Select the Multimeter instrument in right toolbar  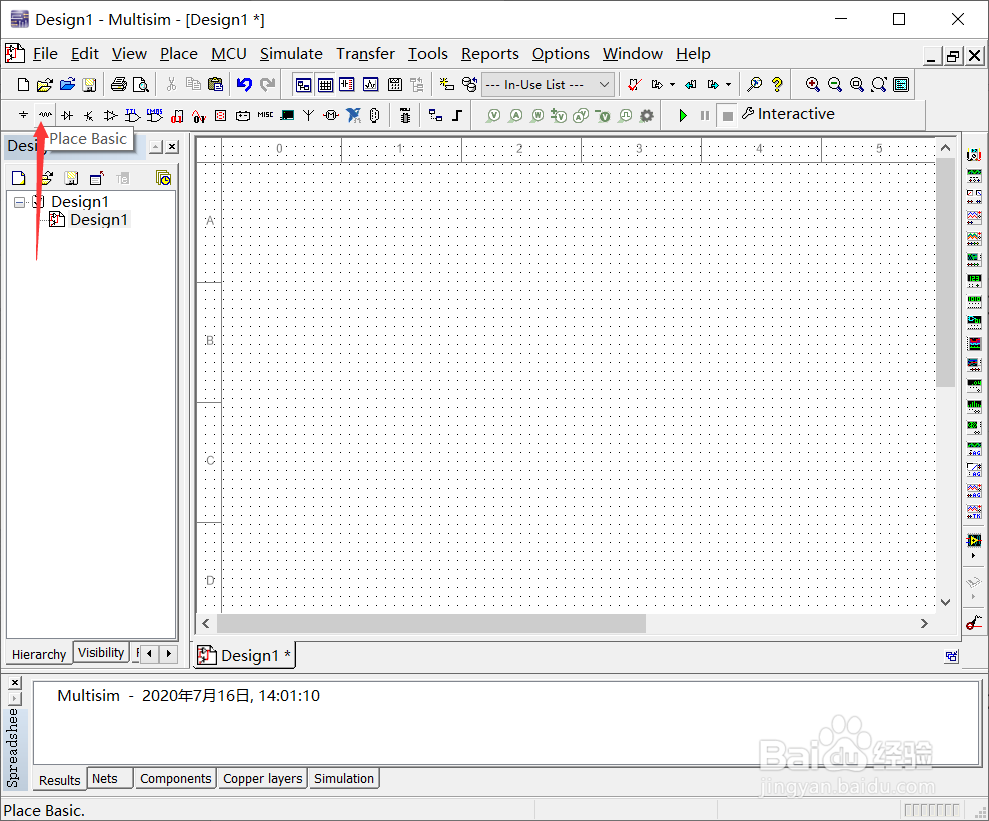[x=974, y=154]
